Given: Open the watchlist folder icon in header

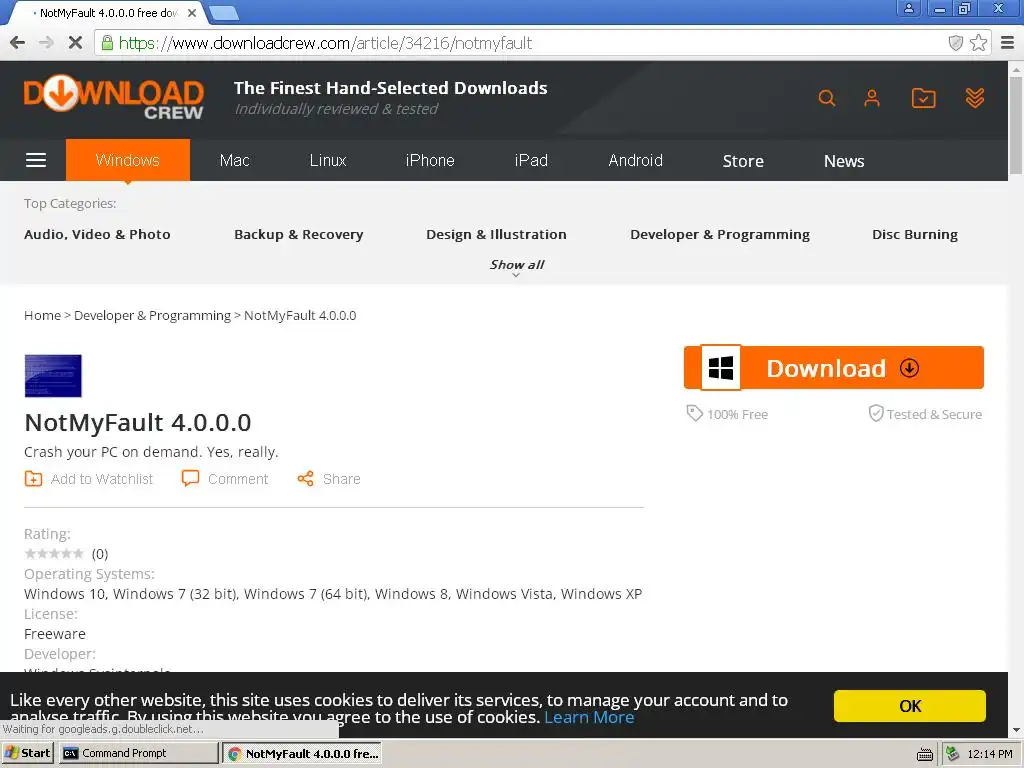Looking at the screenshot, I should pyautogui.click(x=923, y=98).
